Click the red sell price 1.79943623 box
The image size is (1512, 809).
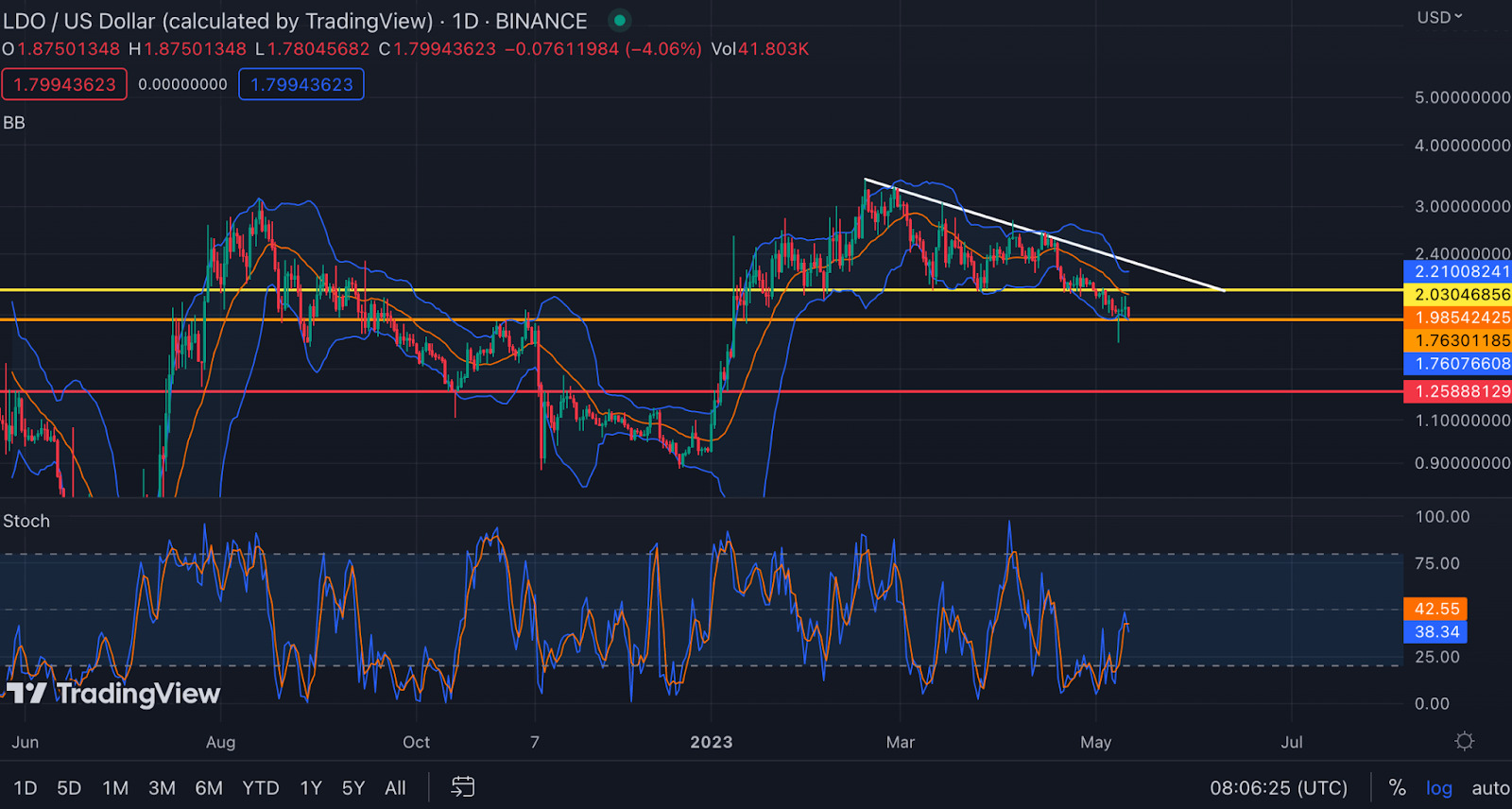[x=64, y=84]
